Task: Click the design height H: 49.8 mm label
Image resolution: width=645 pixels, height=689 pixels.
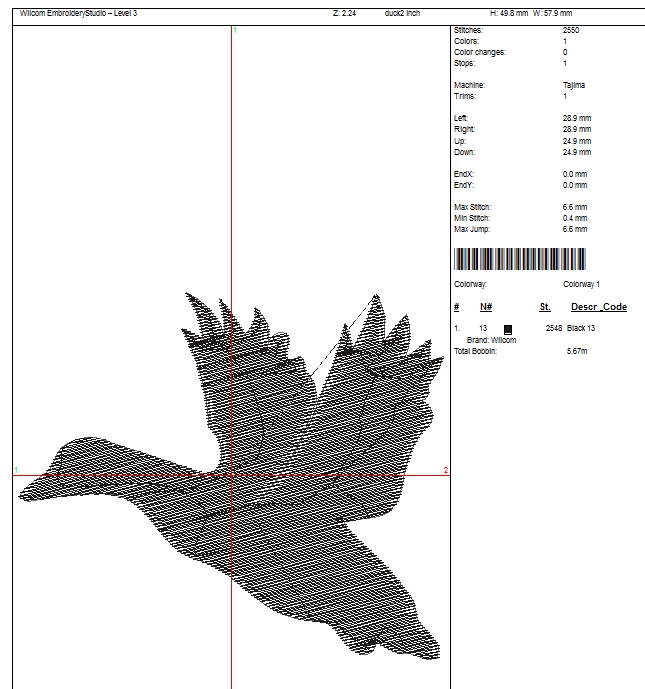Action: [x=508, y=13]
